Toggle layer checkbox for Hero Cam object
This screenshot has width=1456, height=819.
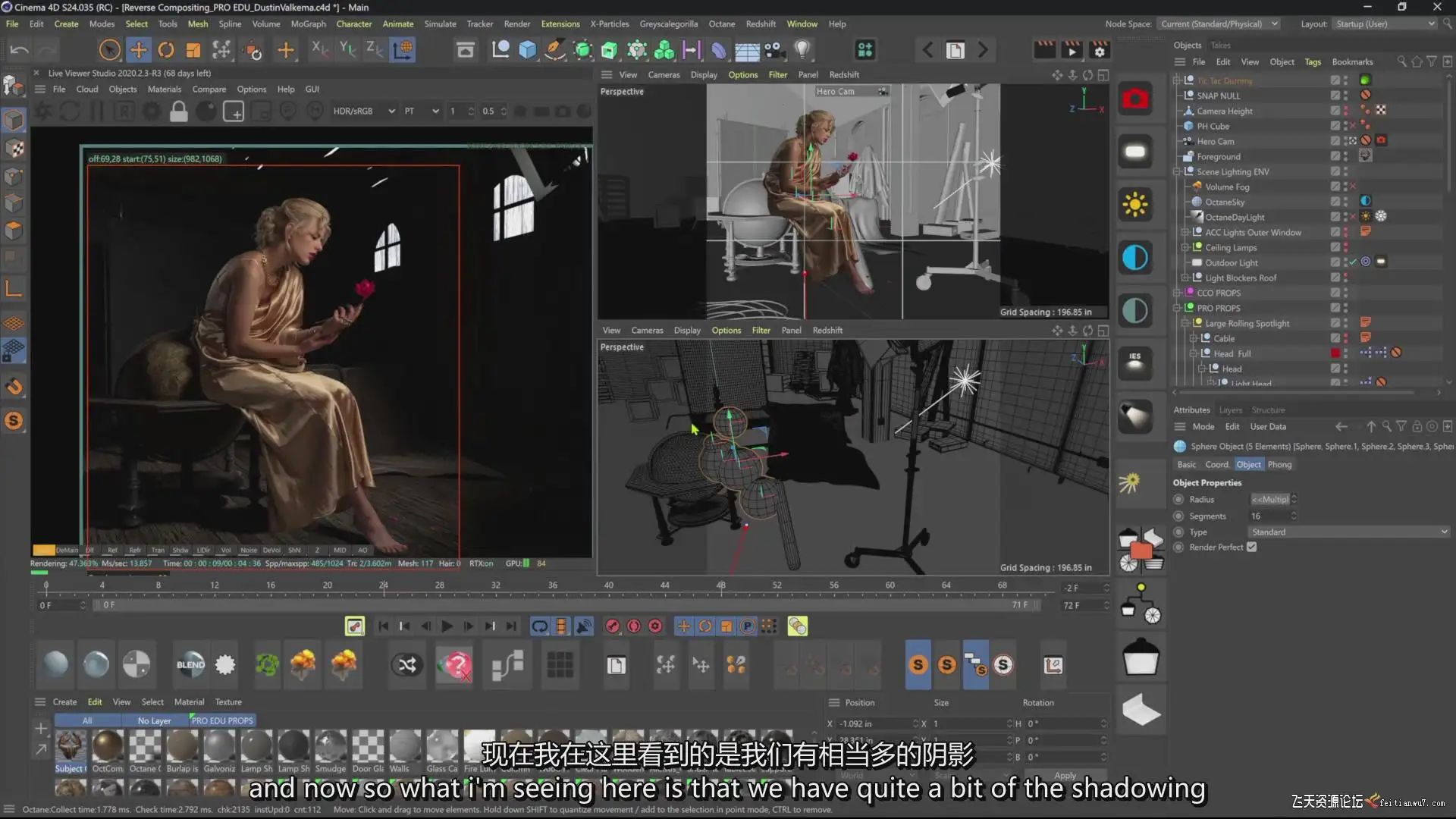tap(1335, 141)
